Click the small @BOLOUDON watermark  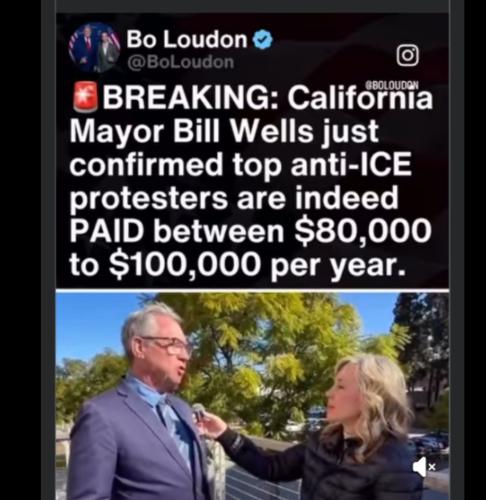(392, 85)
